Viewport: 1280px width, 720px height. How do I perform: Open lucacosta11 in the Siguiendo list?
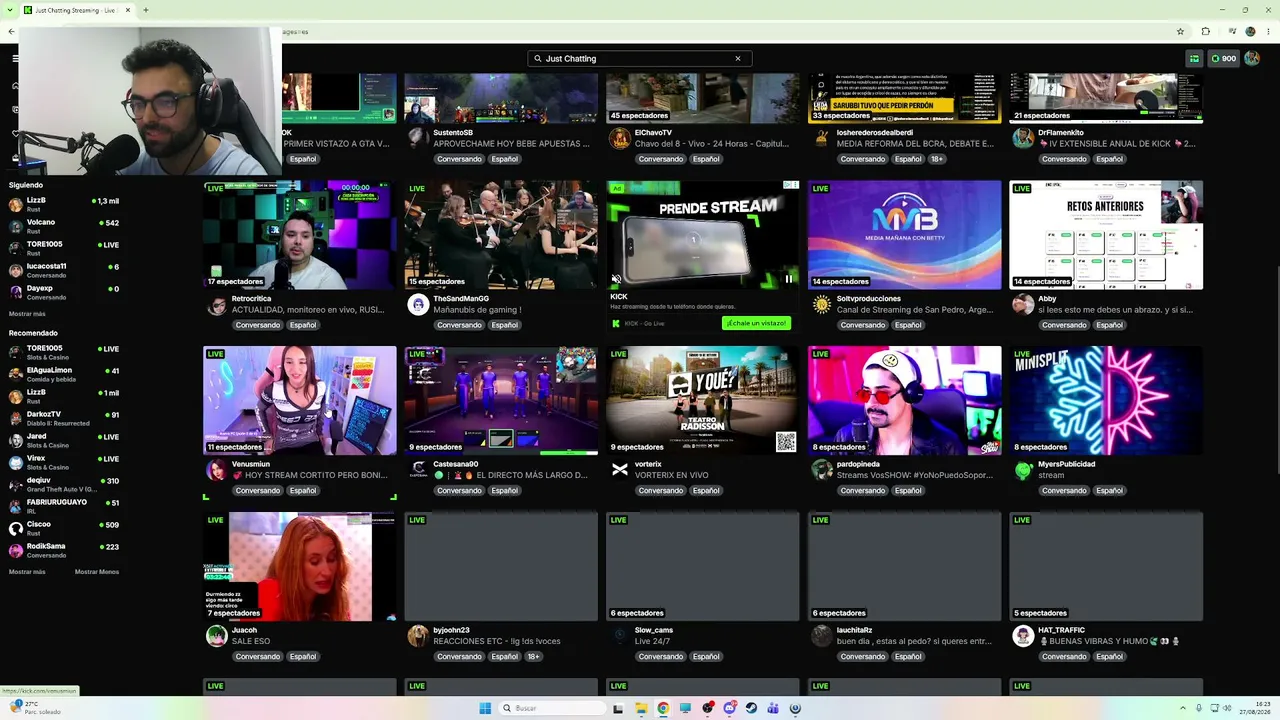coord(64,270)
